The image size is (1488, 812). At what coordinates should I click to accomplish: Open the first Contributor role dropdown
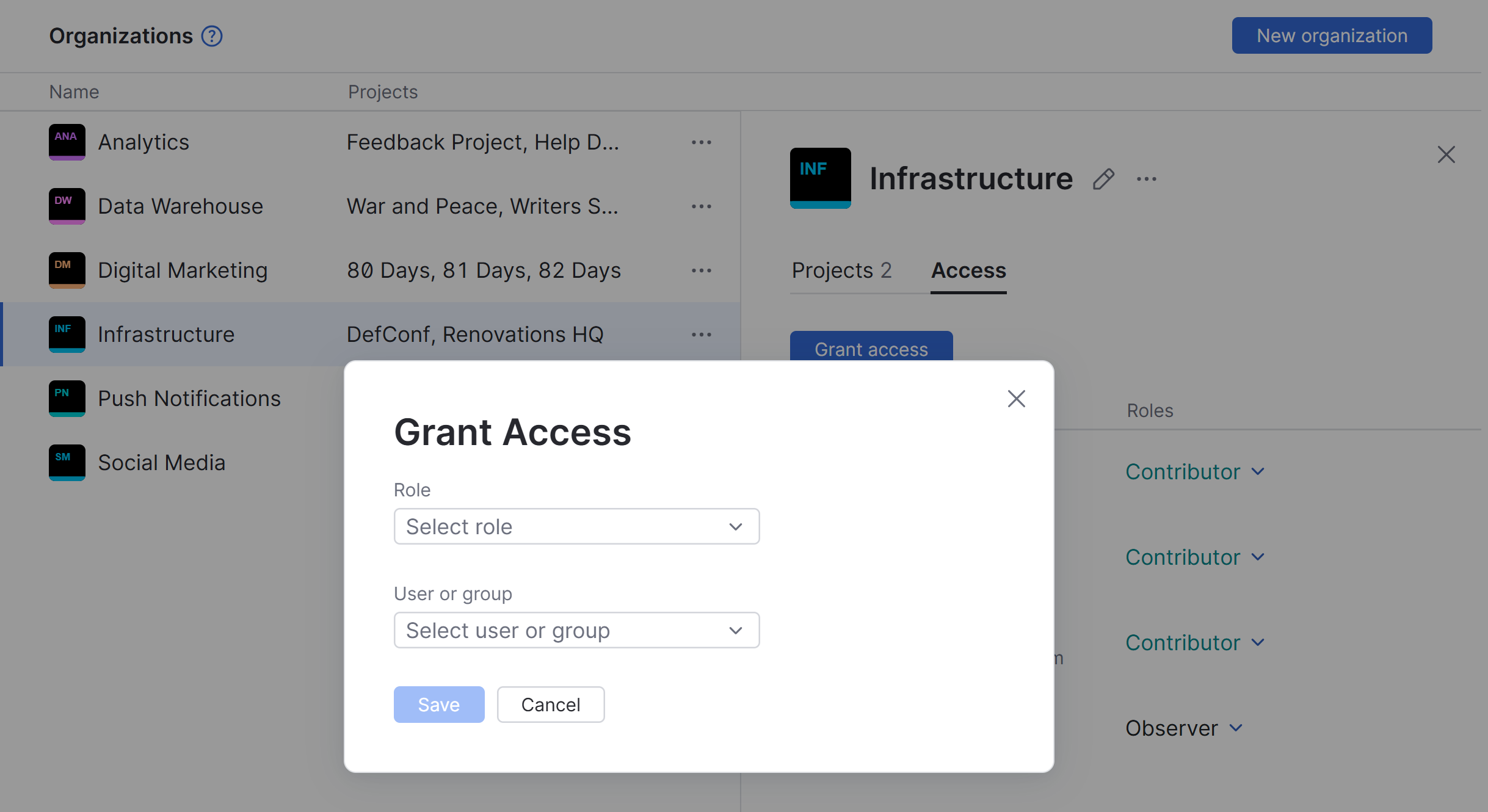1194,471
